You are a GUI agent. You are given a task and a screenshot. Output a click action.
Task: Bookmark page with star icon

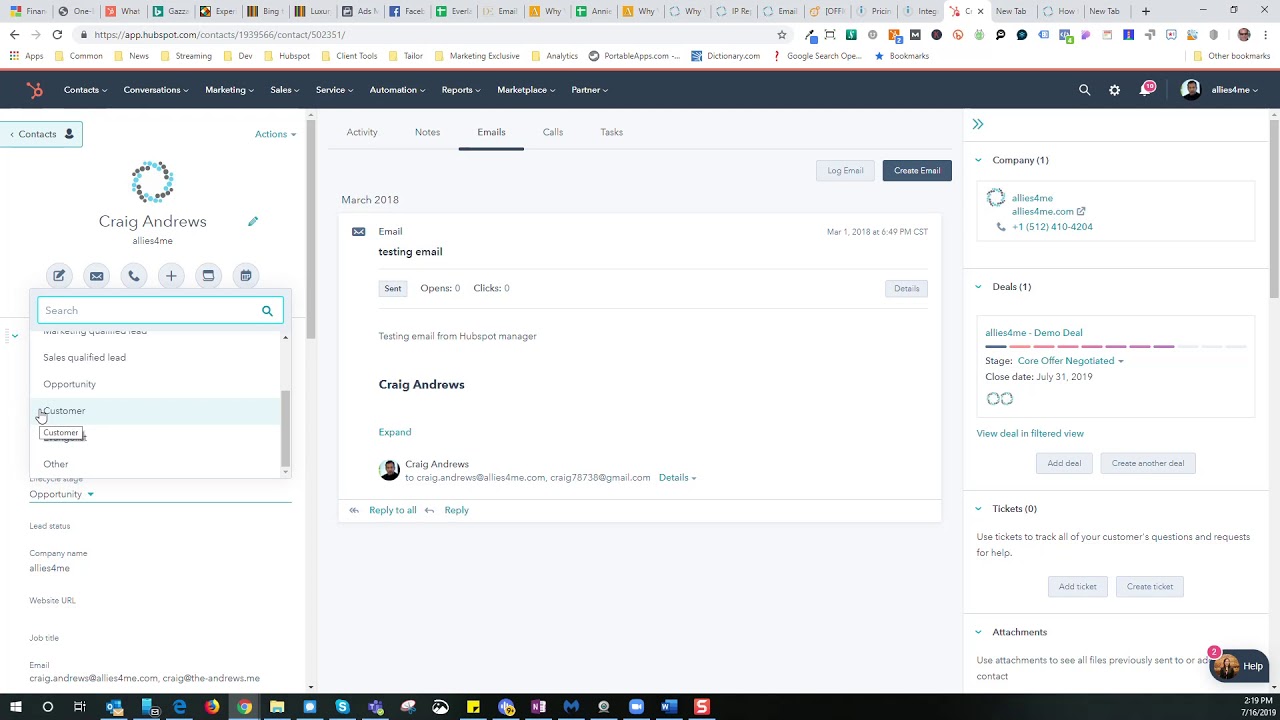(x=782, y=34)
